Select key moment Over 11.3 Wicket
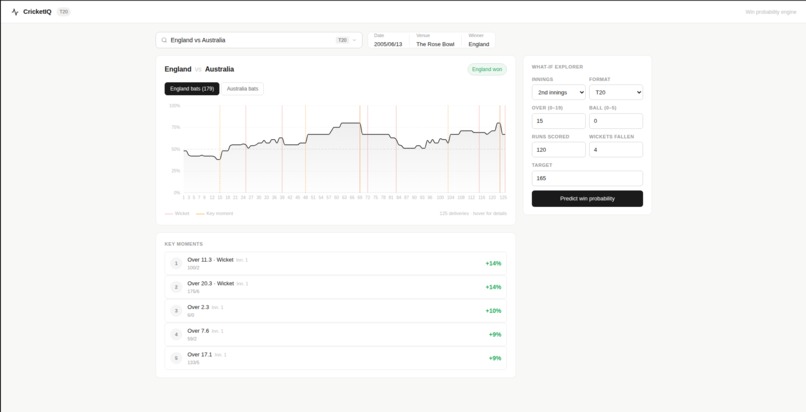806x412 pixels. tap(336, 264)
